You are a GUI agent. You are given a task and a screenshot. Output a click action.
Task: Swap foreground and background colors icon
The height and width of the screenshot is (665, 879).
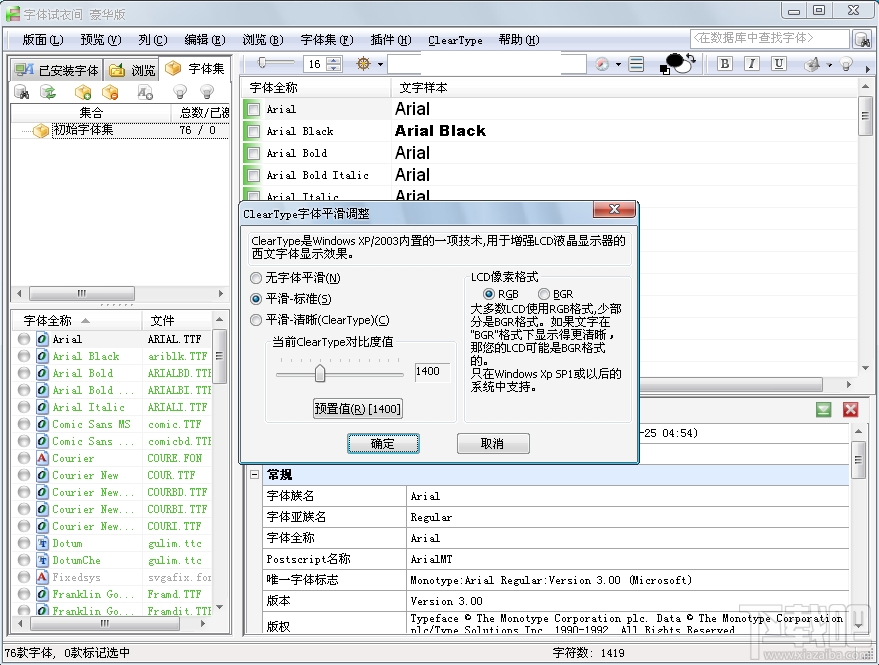tap(691, 58)
